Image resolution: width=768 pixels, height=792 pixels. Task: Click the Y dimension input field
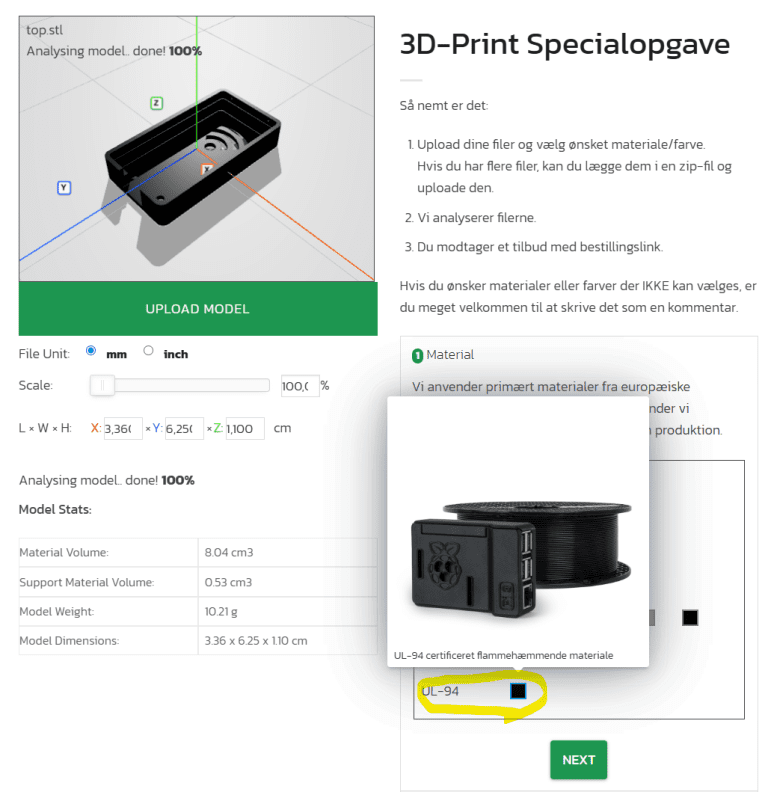pos(184,428)
